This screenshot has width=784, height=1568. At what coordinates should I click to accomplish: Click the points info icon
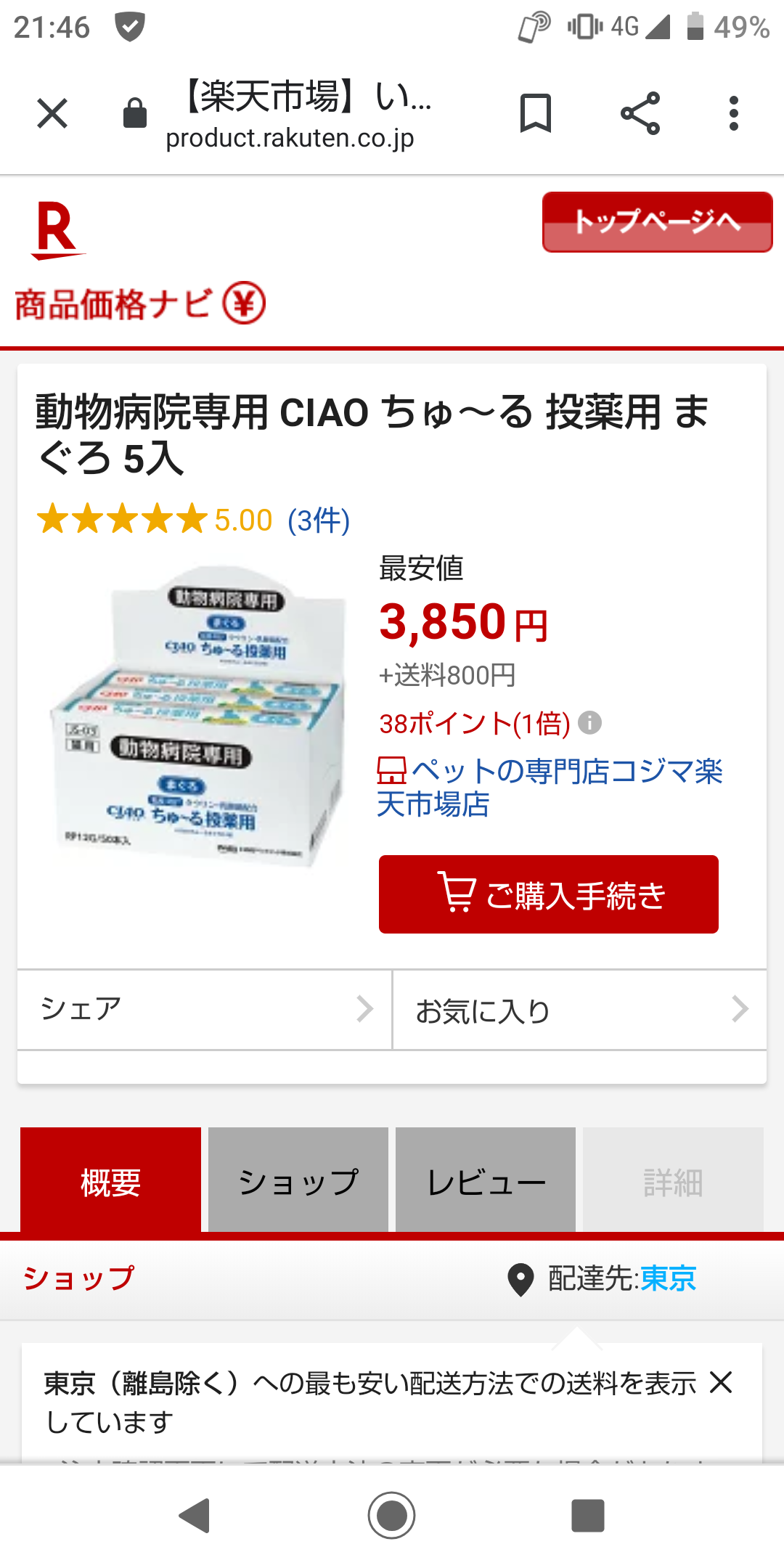pos(589,723)
